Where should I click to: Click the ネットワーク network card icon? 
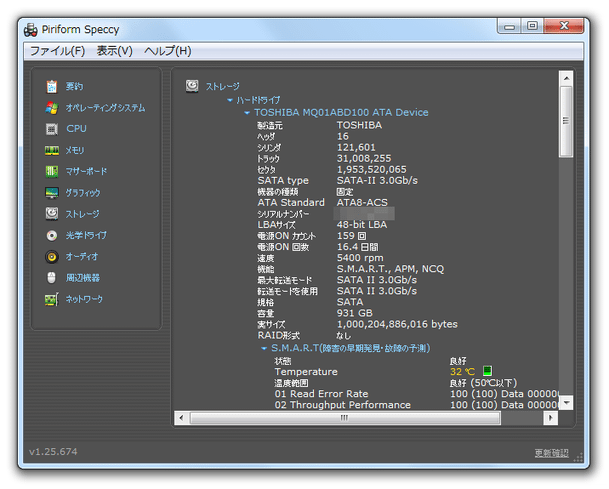click(52, 299)
